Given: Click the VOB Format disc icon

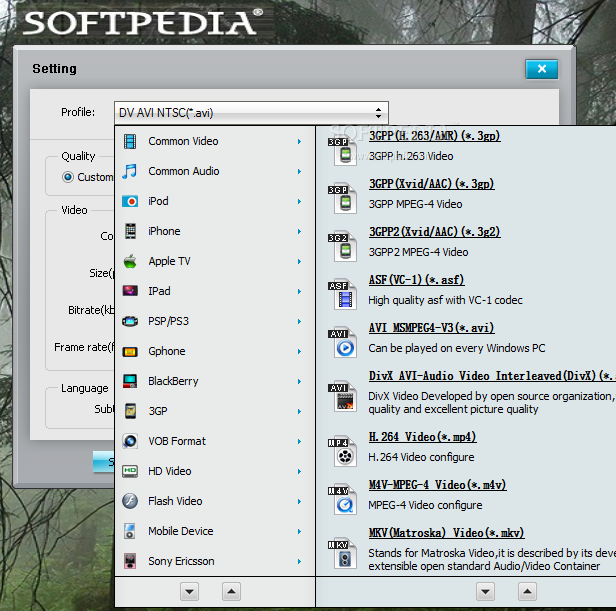Looking at the screenshot, I should pyautogui.click(x=130, y=441).
